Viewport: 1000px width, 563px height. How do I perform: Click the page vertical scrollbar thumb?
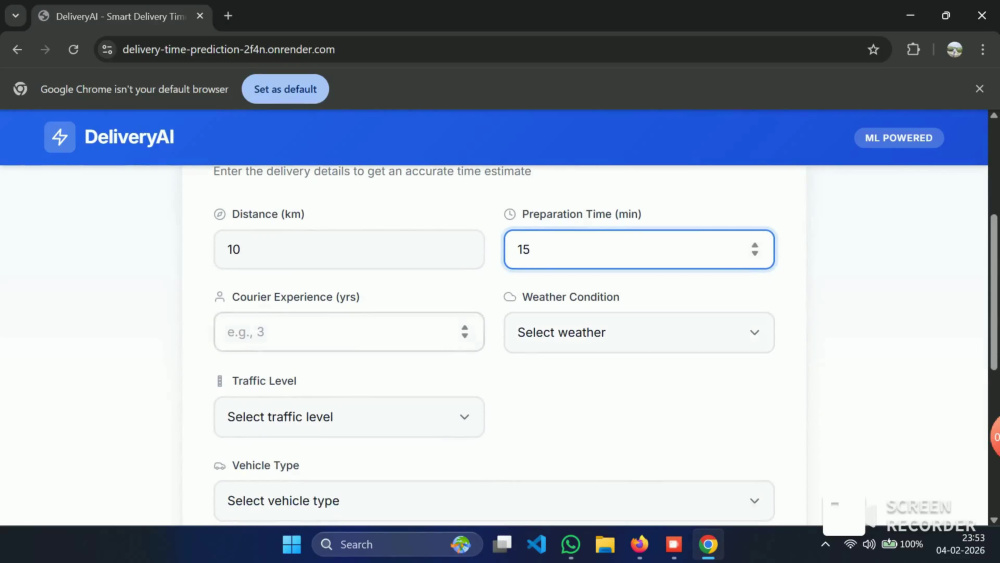994,291
